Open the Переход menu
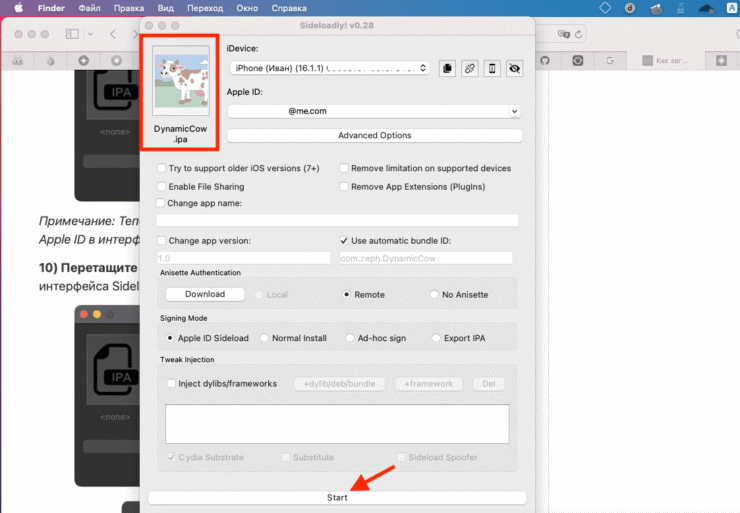Image resolution: width=740 pixels, height=513 pixels. (205, 8)
